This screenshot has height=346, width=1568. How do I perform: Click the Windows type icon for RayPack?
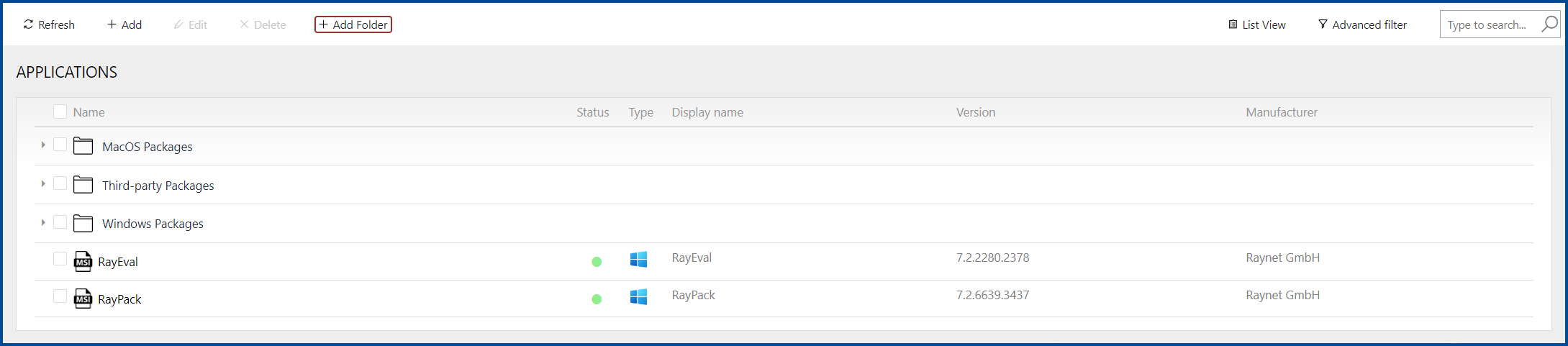coord(638,297)
